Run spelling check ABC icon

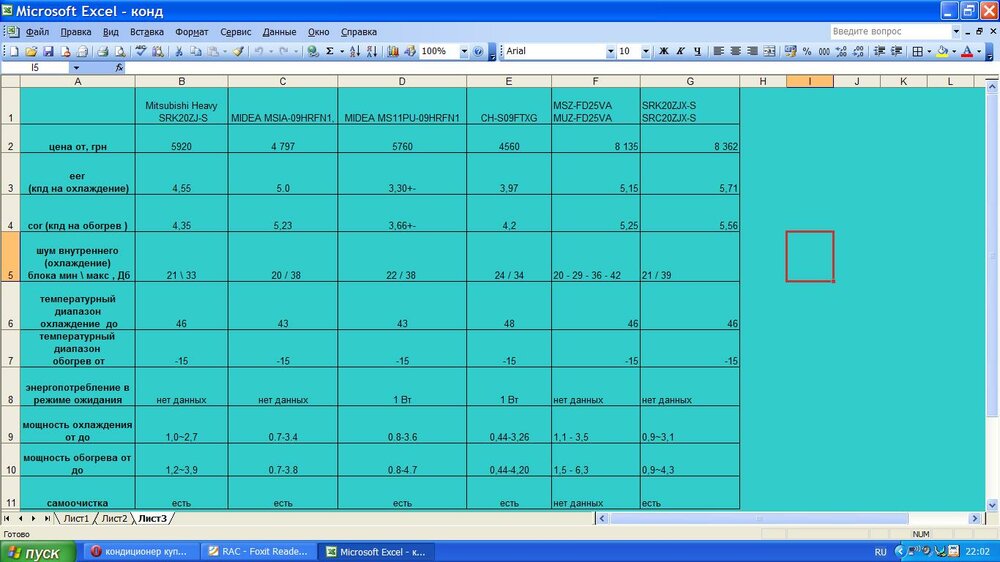click(141, 52)
